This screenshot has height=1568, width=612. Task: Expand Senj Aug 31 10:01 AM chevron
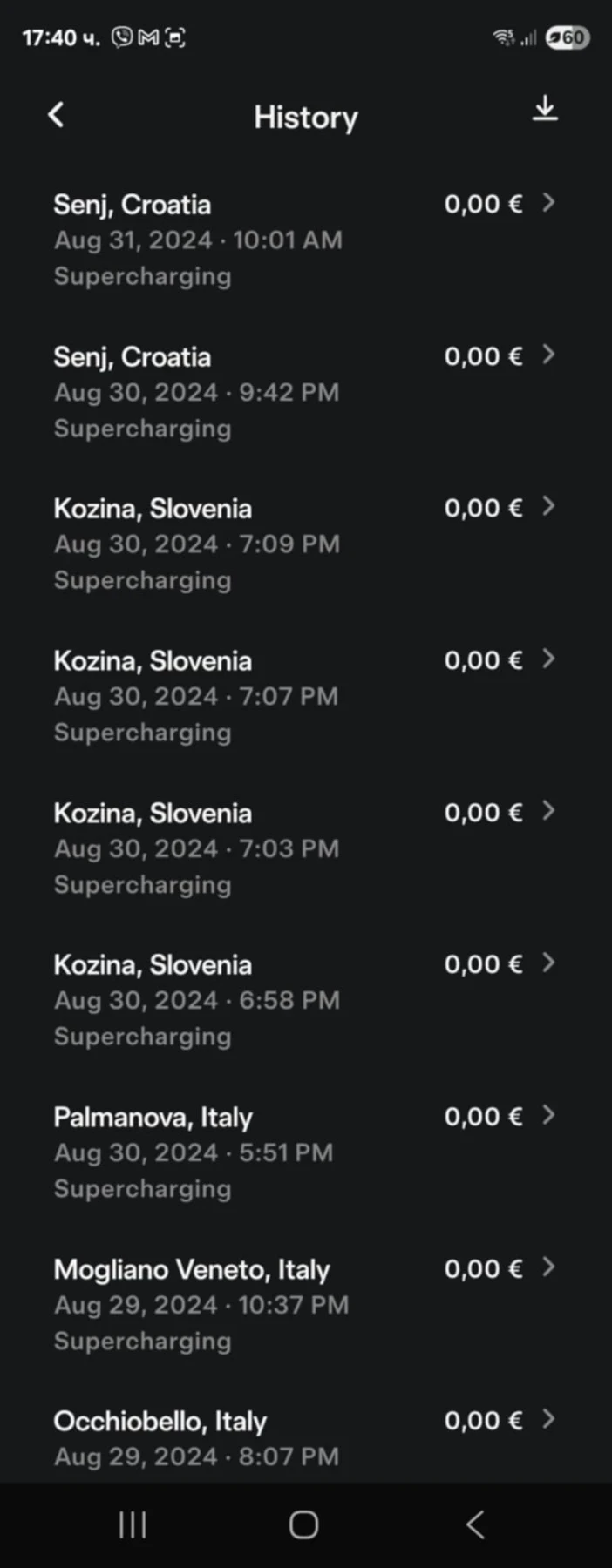pyautogui.click(x=548, y=202)
